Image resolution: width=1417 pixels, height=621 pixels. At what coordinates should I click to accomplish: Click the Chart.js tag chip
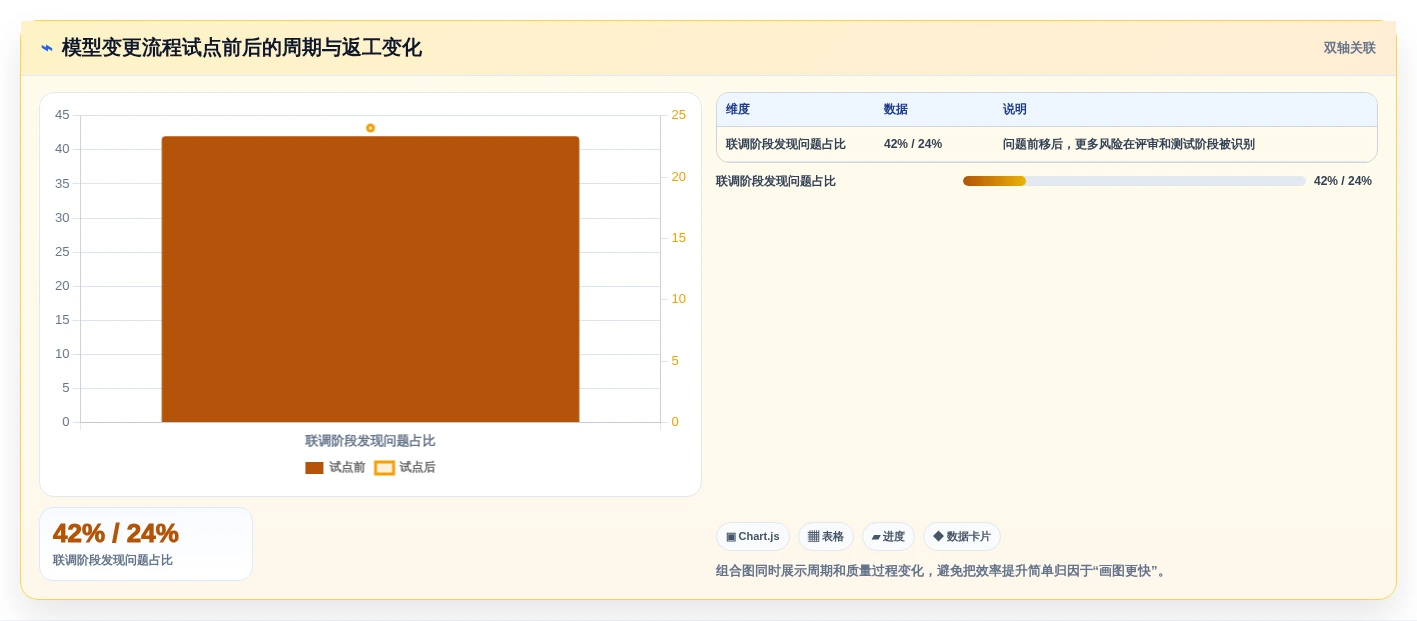pos(753,536)
